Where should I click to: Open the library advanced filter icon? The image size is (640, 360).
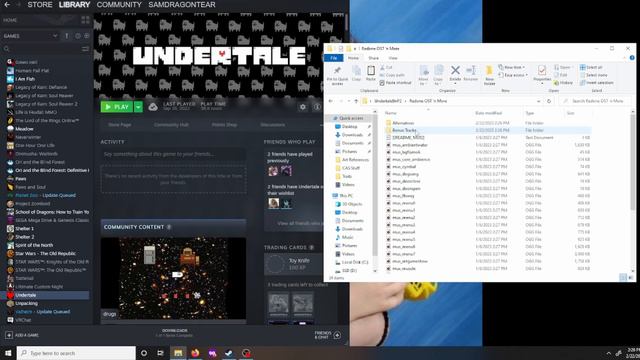point(85,49)
